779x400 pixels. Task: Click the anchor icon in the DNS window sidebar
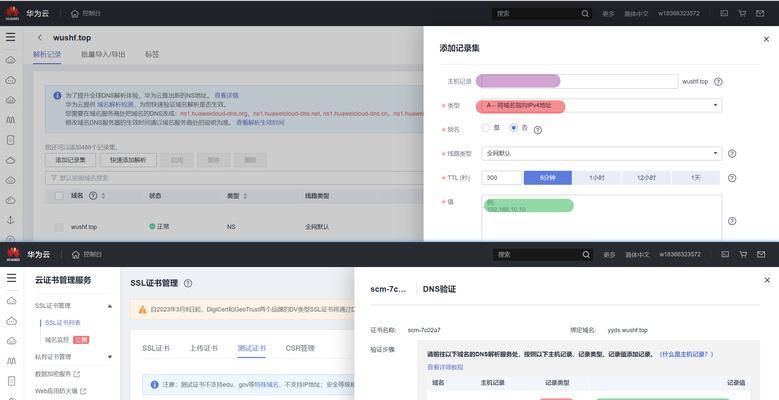coord(10,220)
